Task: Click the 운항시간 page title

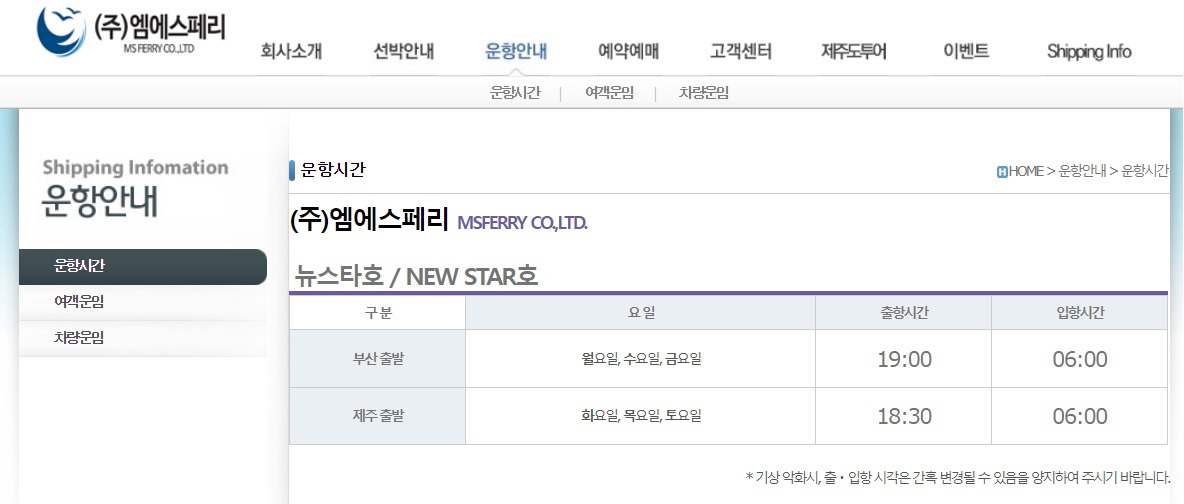Action: pos(333,170)
